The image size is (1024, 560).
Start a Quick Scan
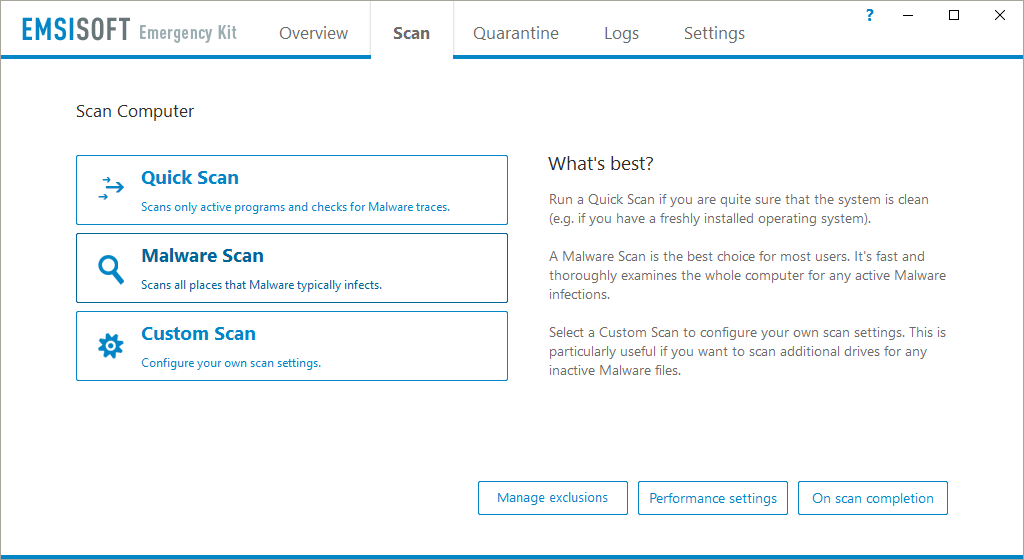click(292, 190)
